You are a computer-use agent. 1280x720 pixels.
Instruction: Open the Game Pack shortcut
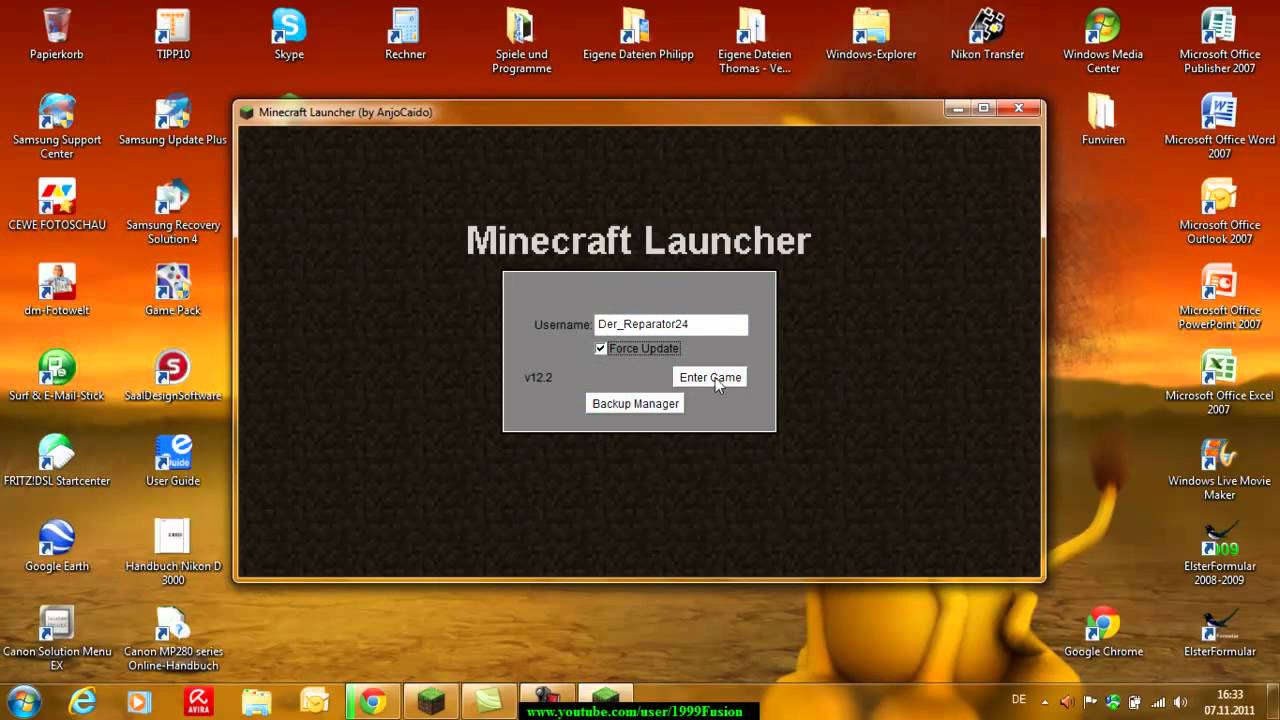pos(173,289)
